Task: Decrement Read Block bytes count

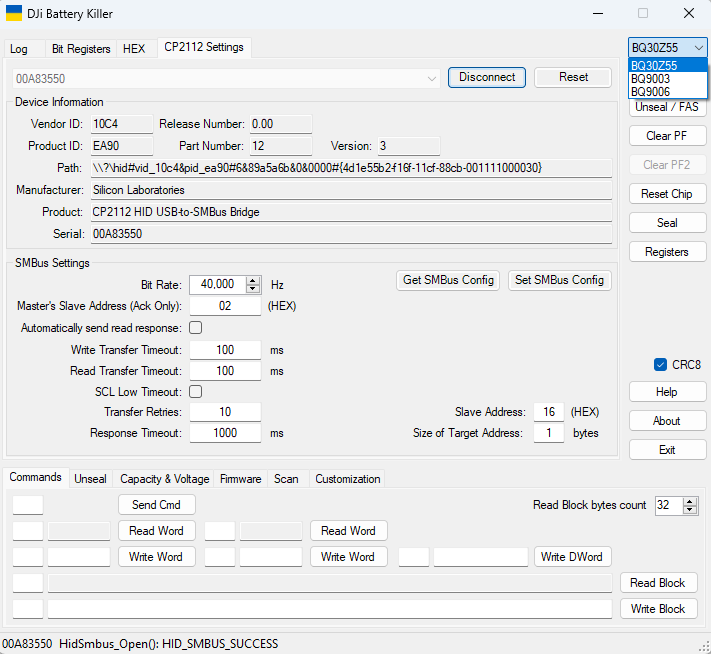Action: click(690, 509)
